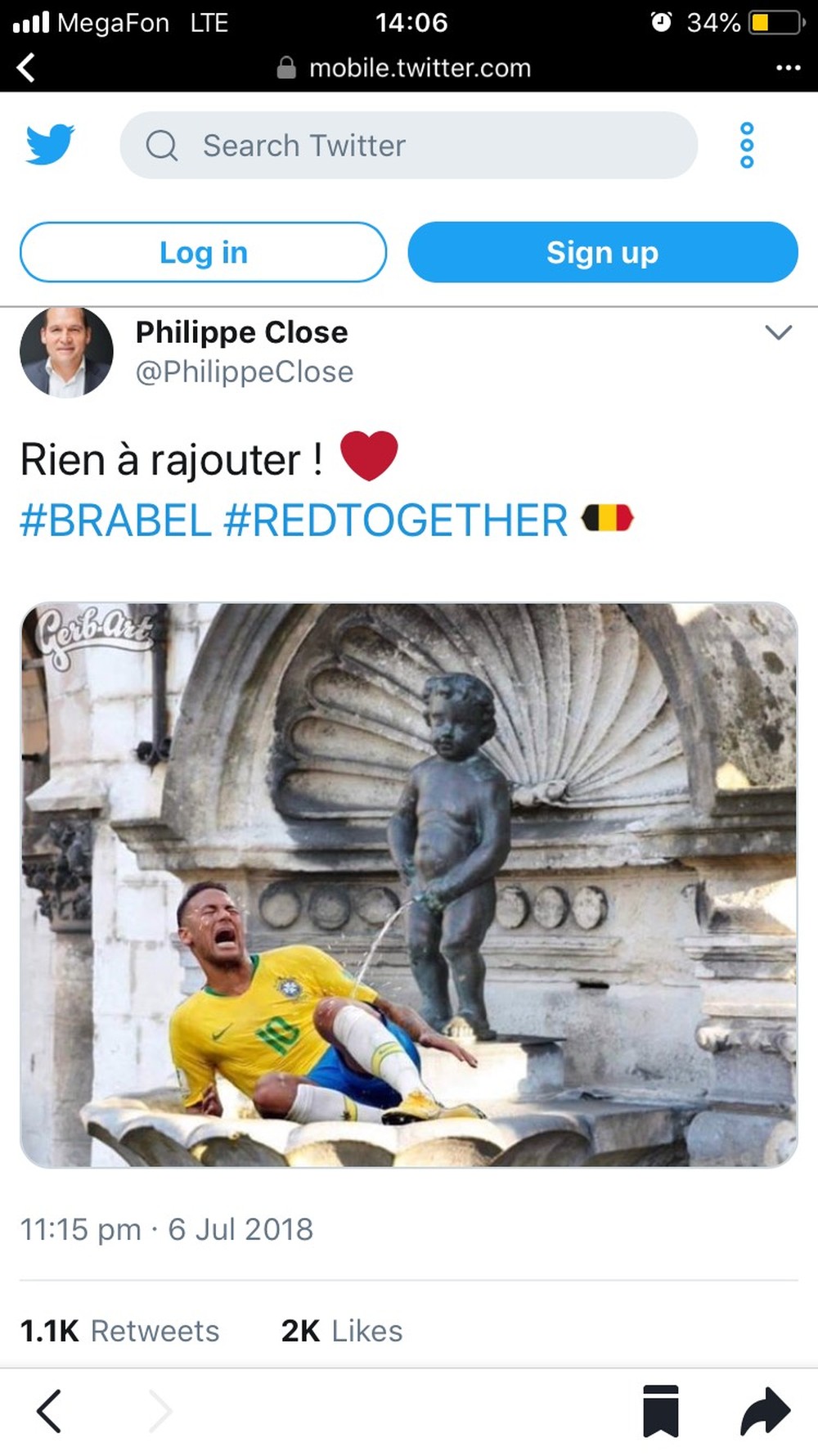Click the search magnifier icon
Image resolution: width=818 pixels, height=1456 pixels.
pyautogui.click(x=161, y=146)
